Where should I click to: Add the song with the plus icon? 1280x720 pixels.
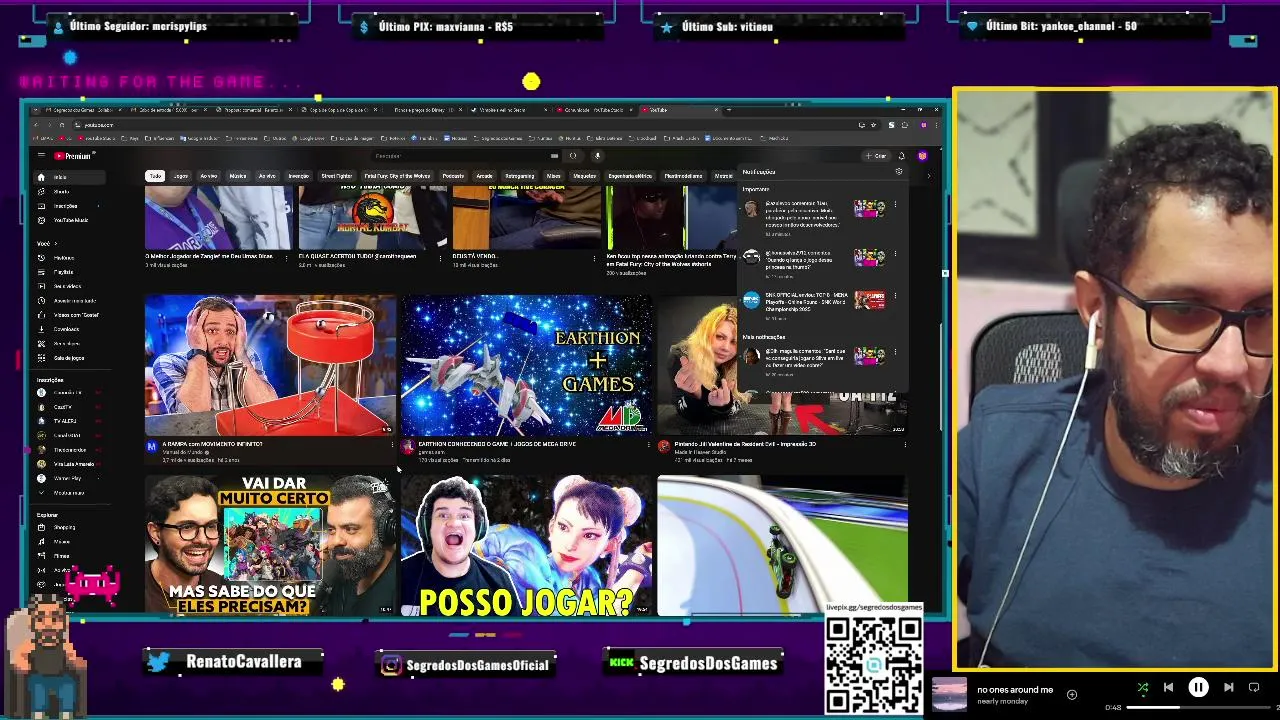click(1071, 694)
